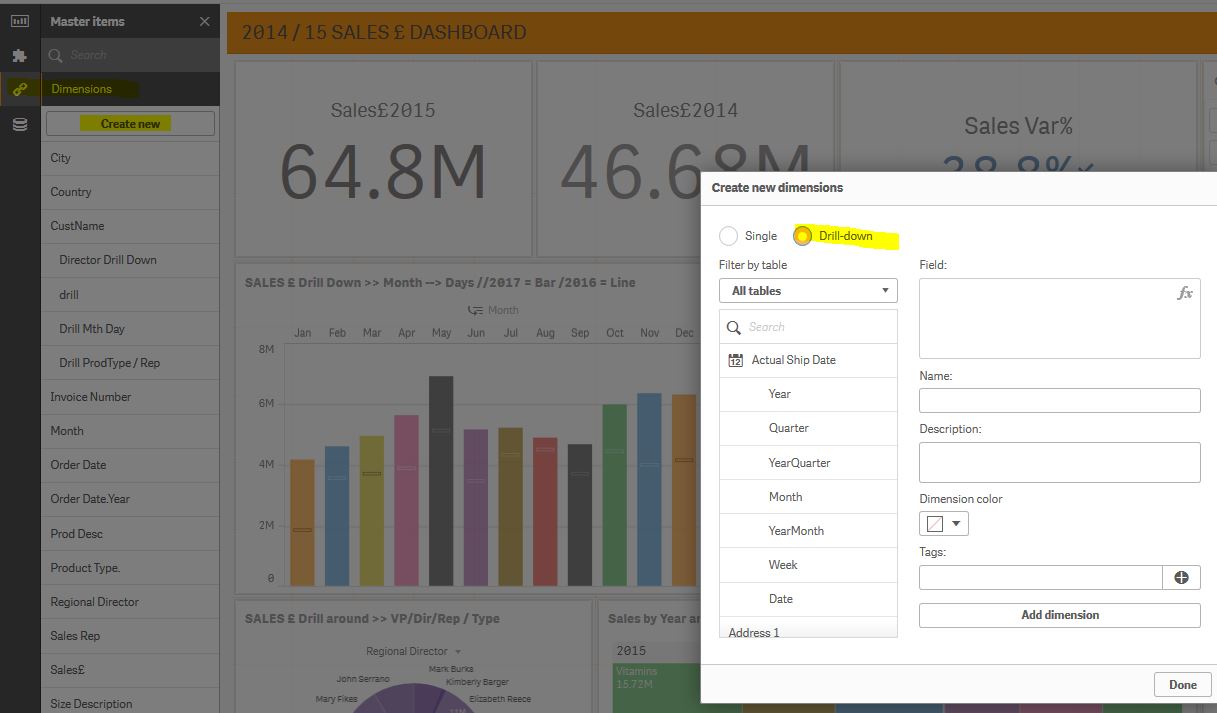Expand the Dimensions section header
Image resolution: width=1217 pixels, height=713 pixels.
click(x=82, y=89)
